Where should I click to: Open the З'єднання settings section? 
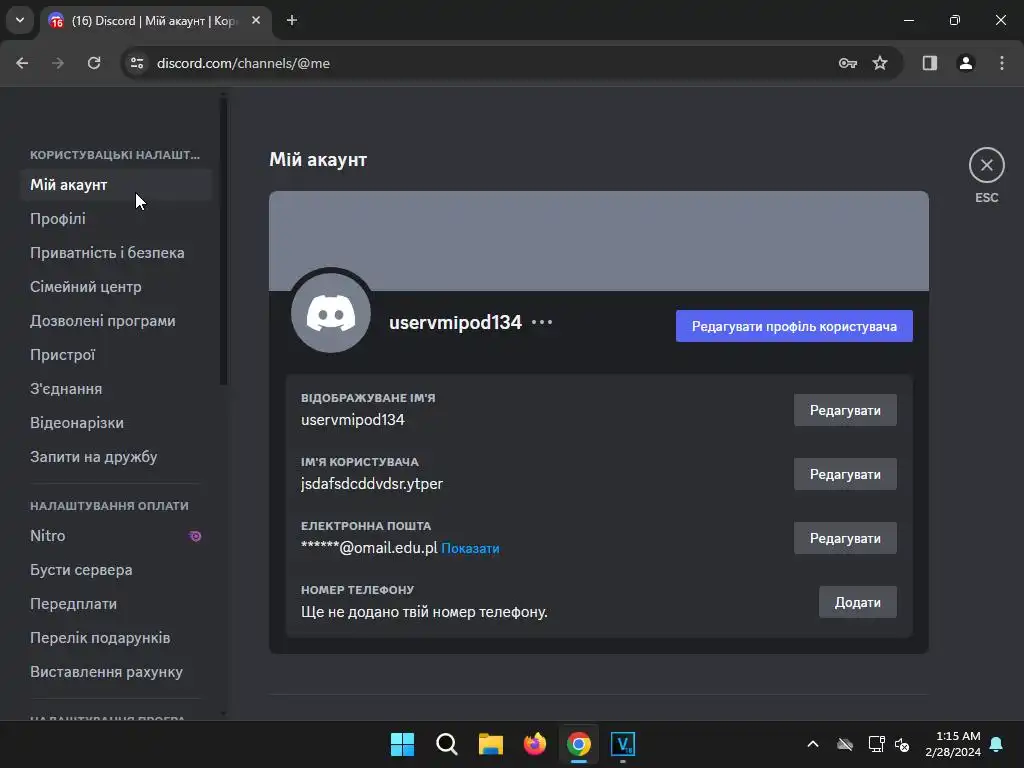[116, 389]
